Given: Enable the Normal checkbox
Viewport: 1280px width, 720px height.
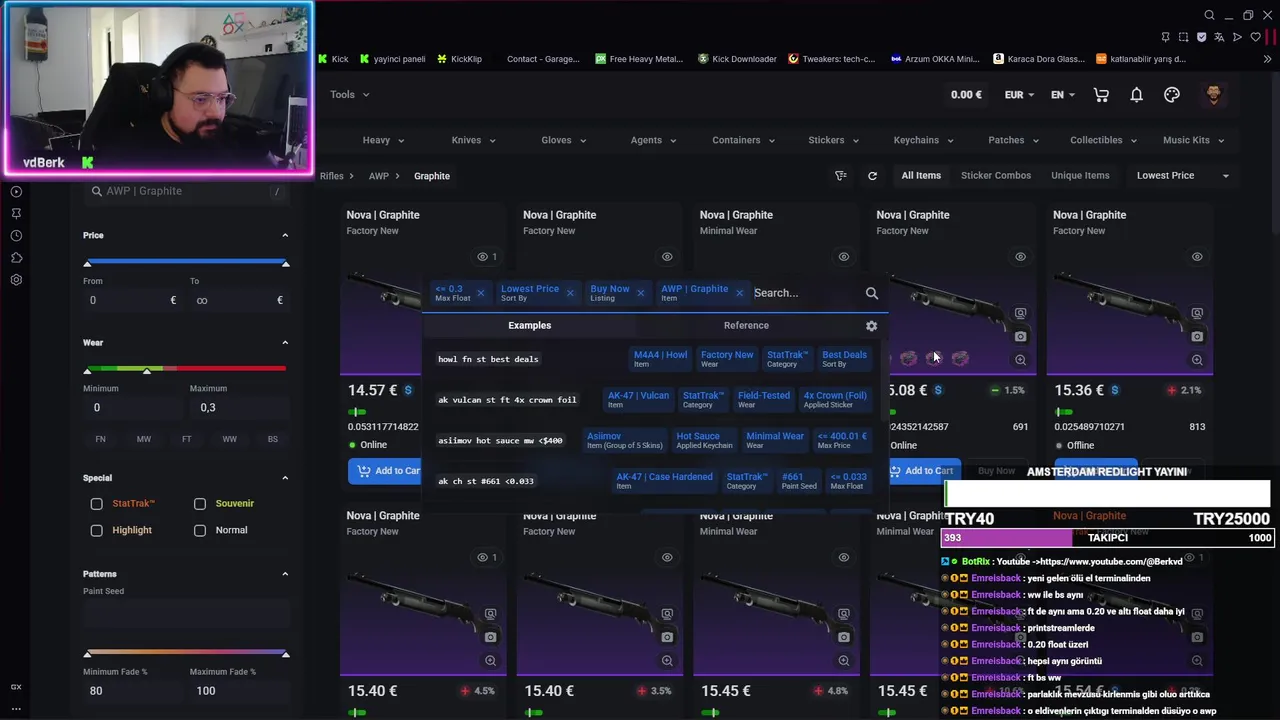Looking at the screenshot, I should point(200,530).
